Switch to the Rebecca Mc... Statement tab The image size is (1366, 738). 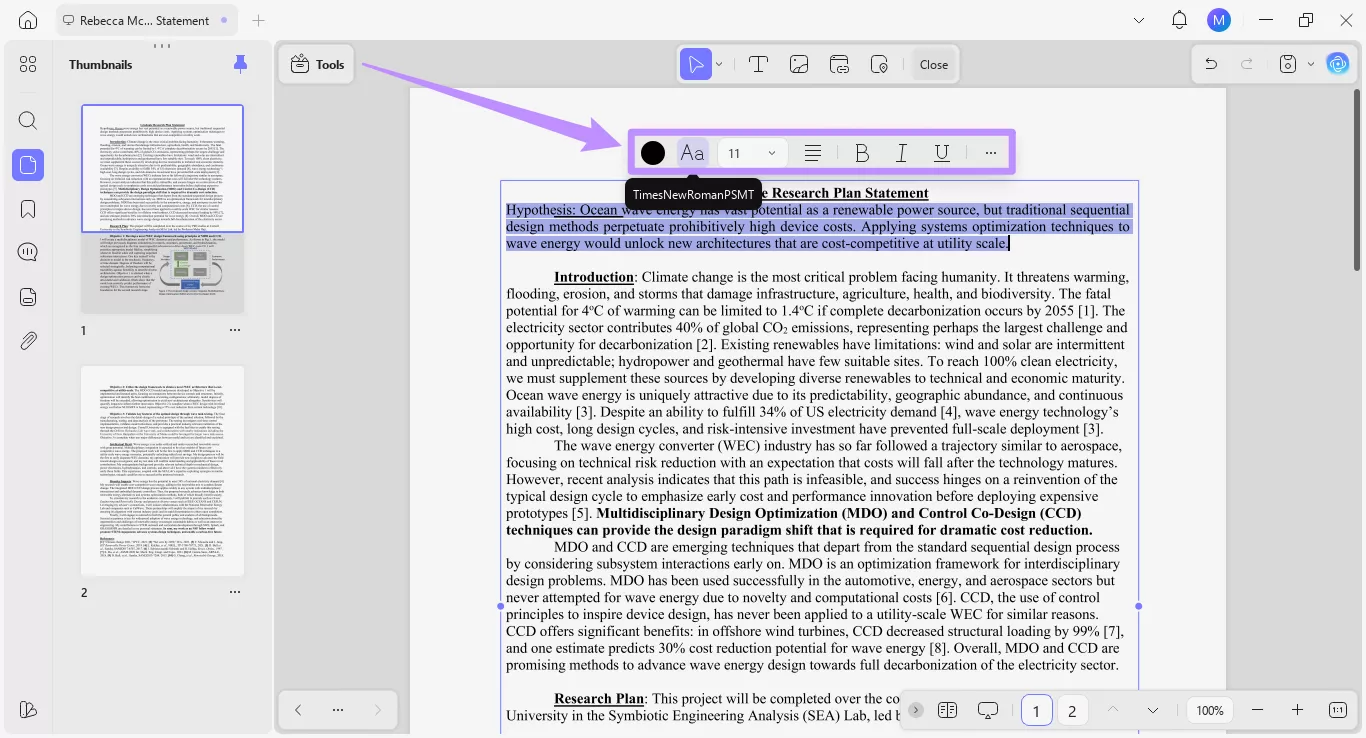[x=144, y=20]
